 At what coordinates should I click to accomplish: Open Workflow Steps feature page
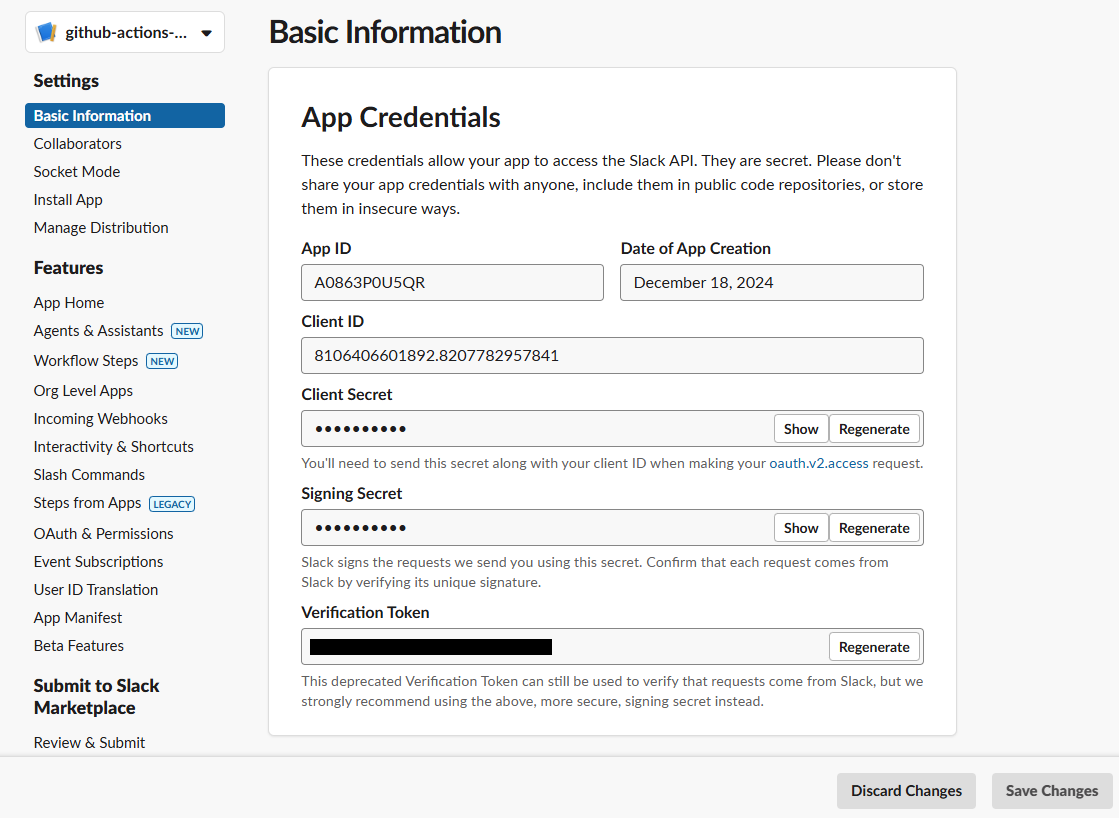pos(86,361)
